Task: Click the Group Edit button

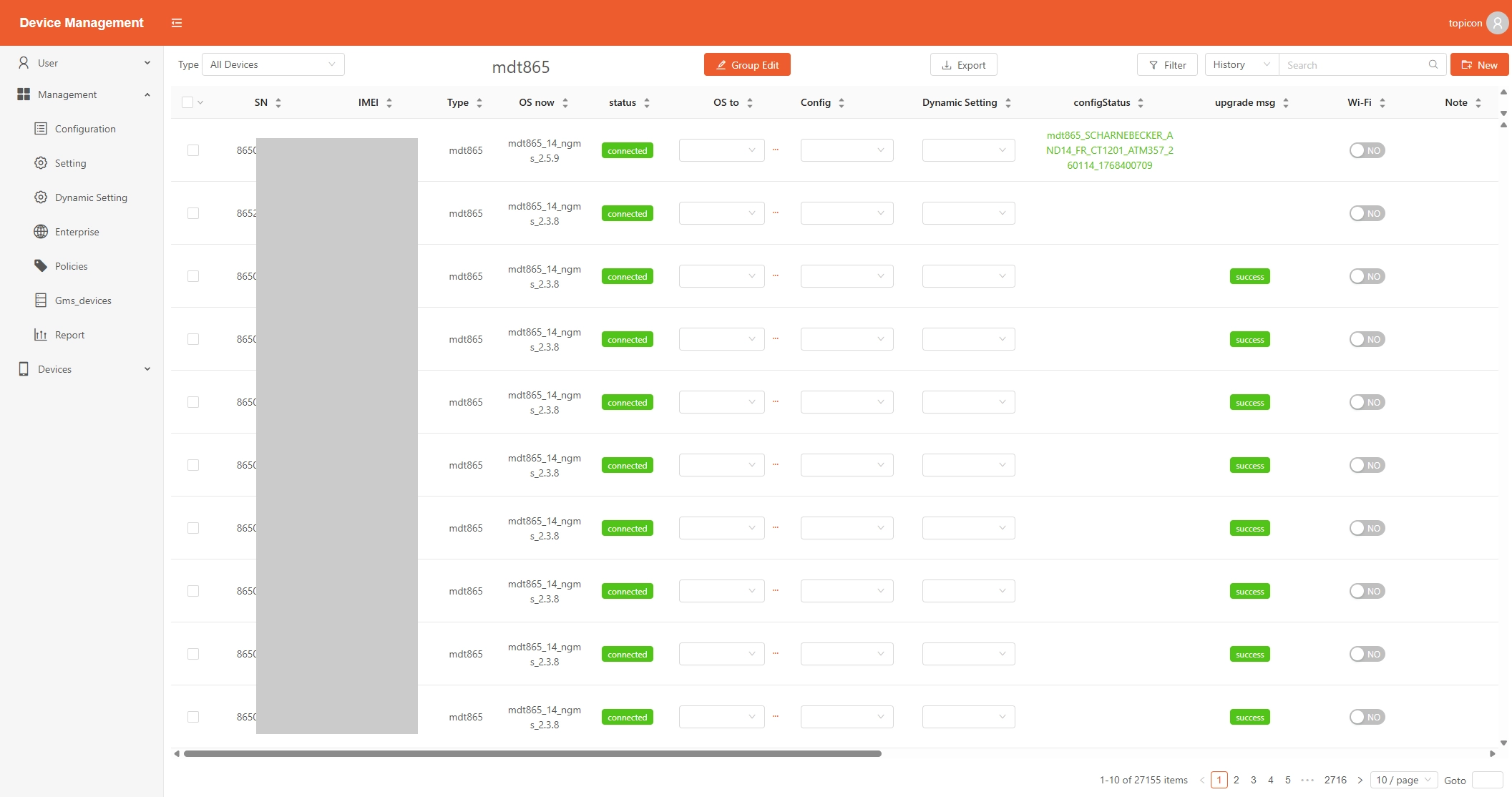Action: pyautogui.click(x=747, y=64)
